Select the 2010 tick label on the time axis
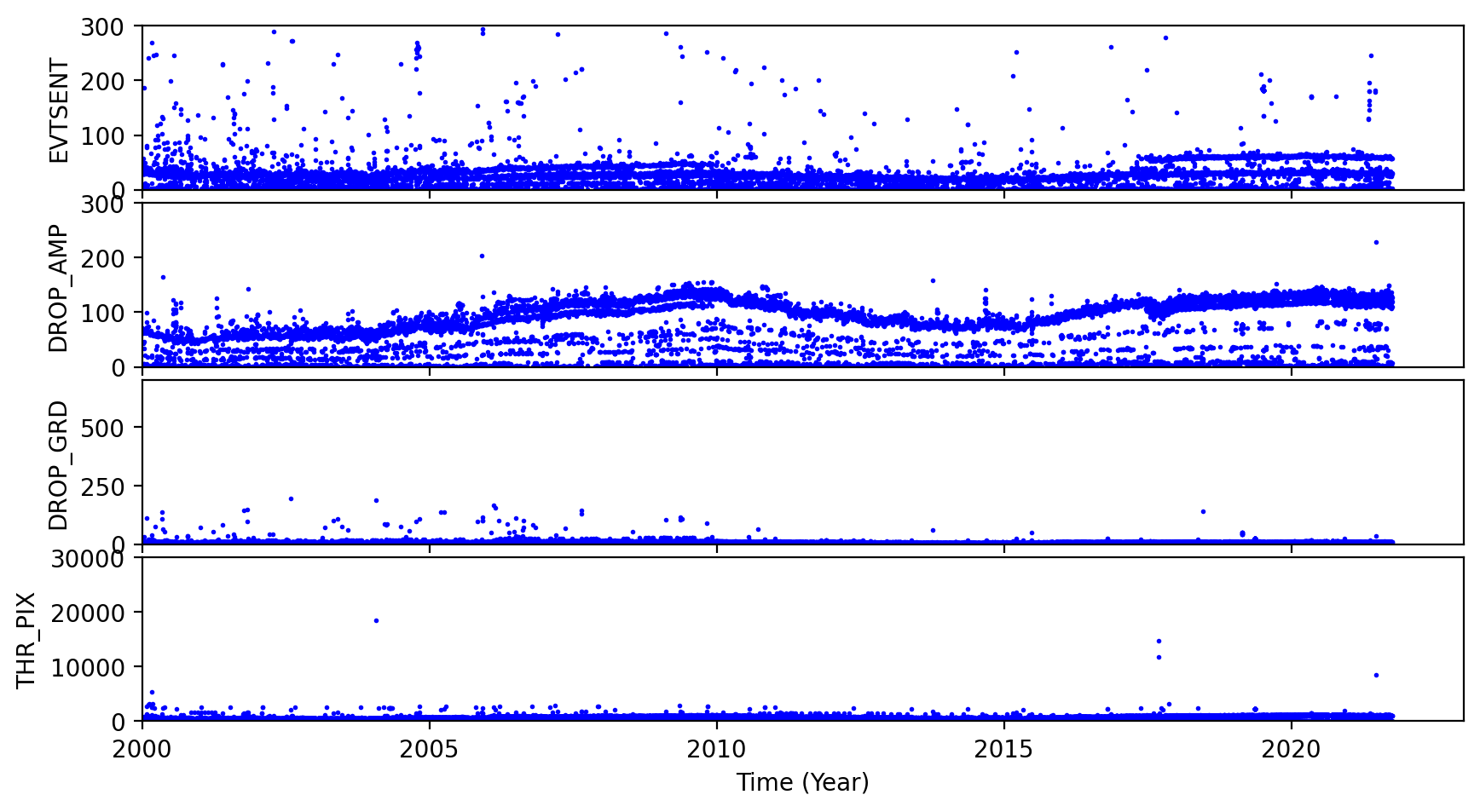This screenshot has width=1480, height=812. pyautogui.click(x=717, y=750)
